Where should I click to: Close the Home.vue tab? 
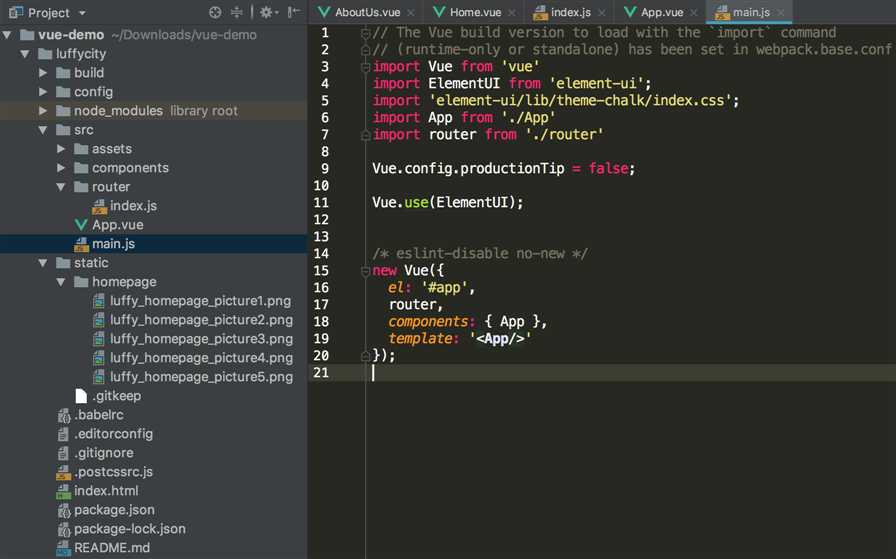click(x=511, y=13)
